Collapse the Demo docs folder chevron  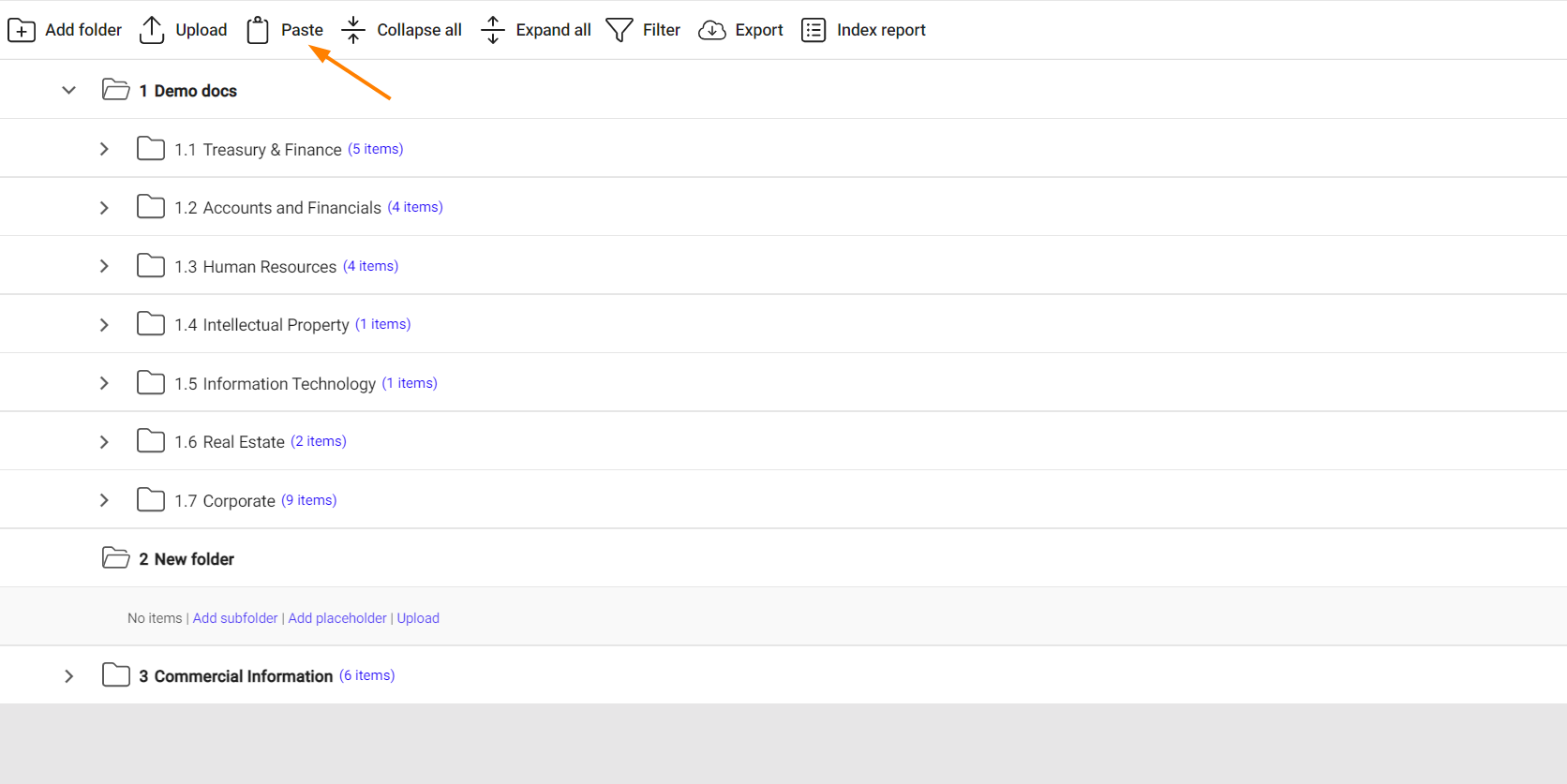pos(68,90)
